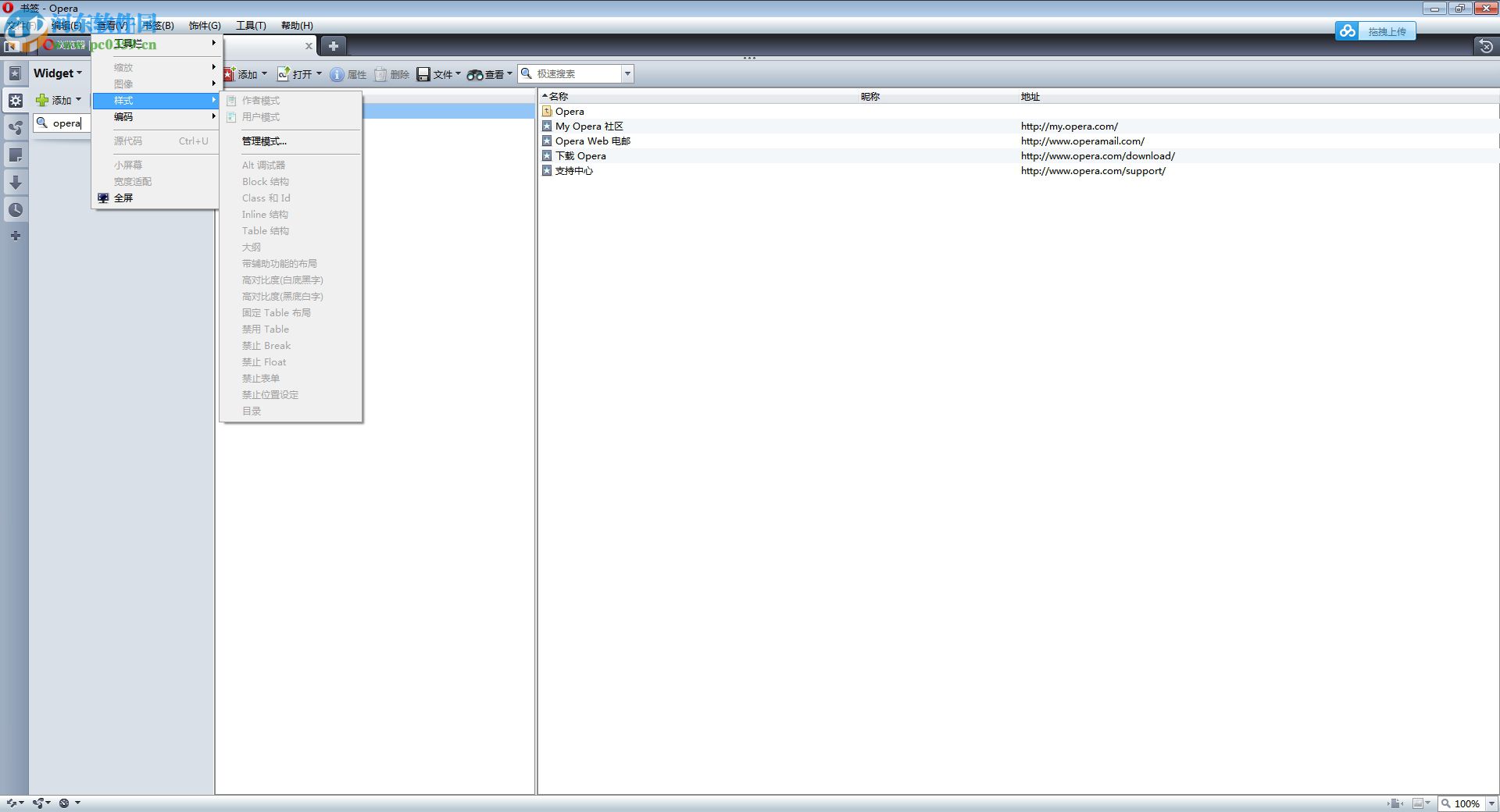Viewport: 1500px width, 812px height.
Task: Toggle the Inline 结构 style
Action: tap(291, 215)
